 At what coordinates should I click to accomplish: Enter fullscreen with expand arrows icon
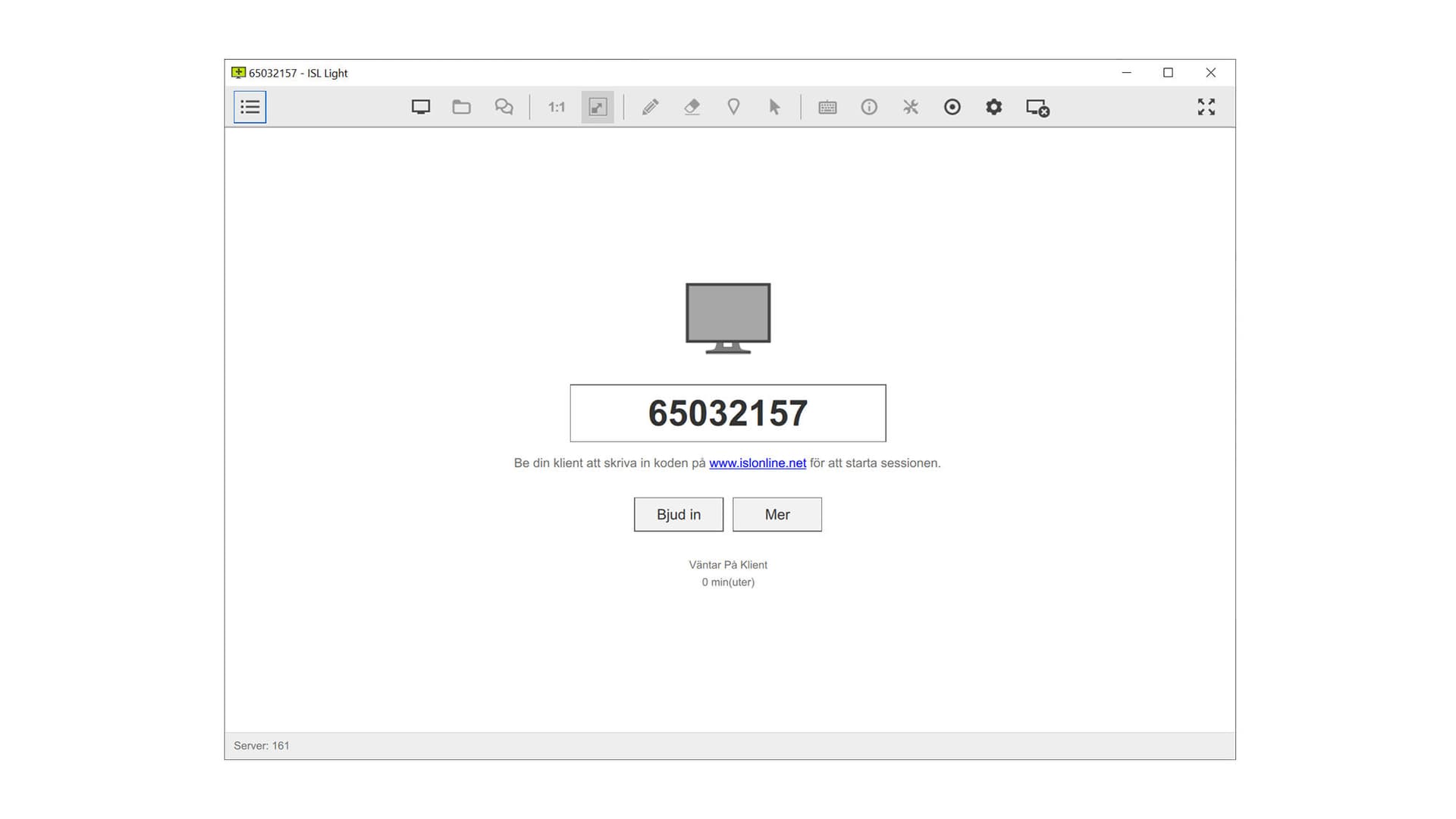(x=1207, y=107)
